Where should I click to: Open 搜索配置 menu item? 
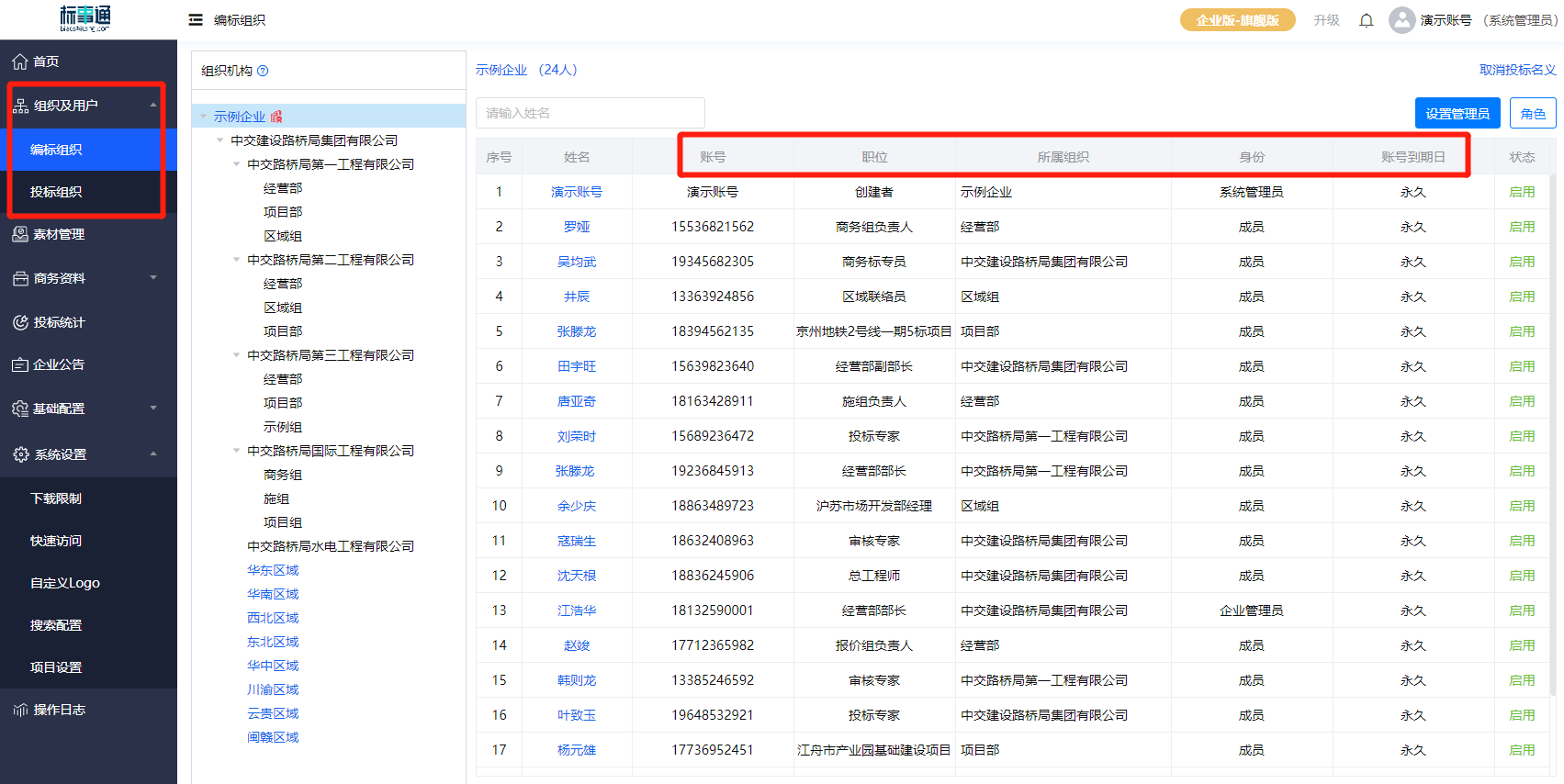pyautogui.click(x=88, y=625)
